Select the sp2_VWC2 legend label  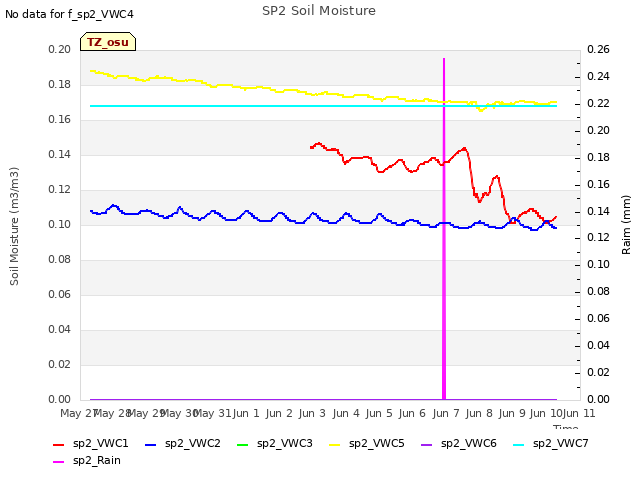click(193, 444)
